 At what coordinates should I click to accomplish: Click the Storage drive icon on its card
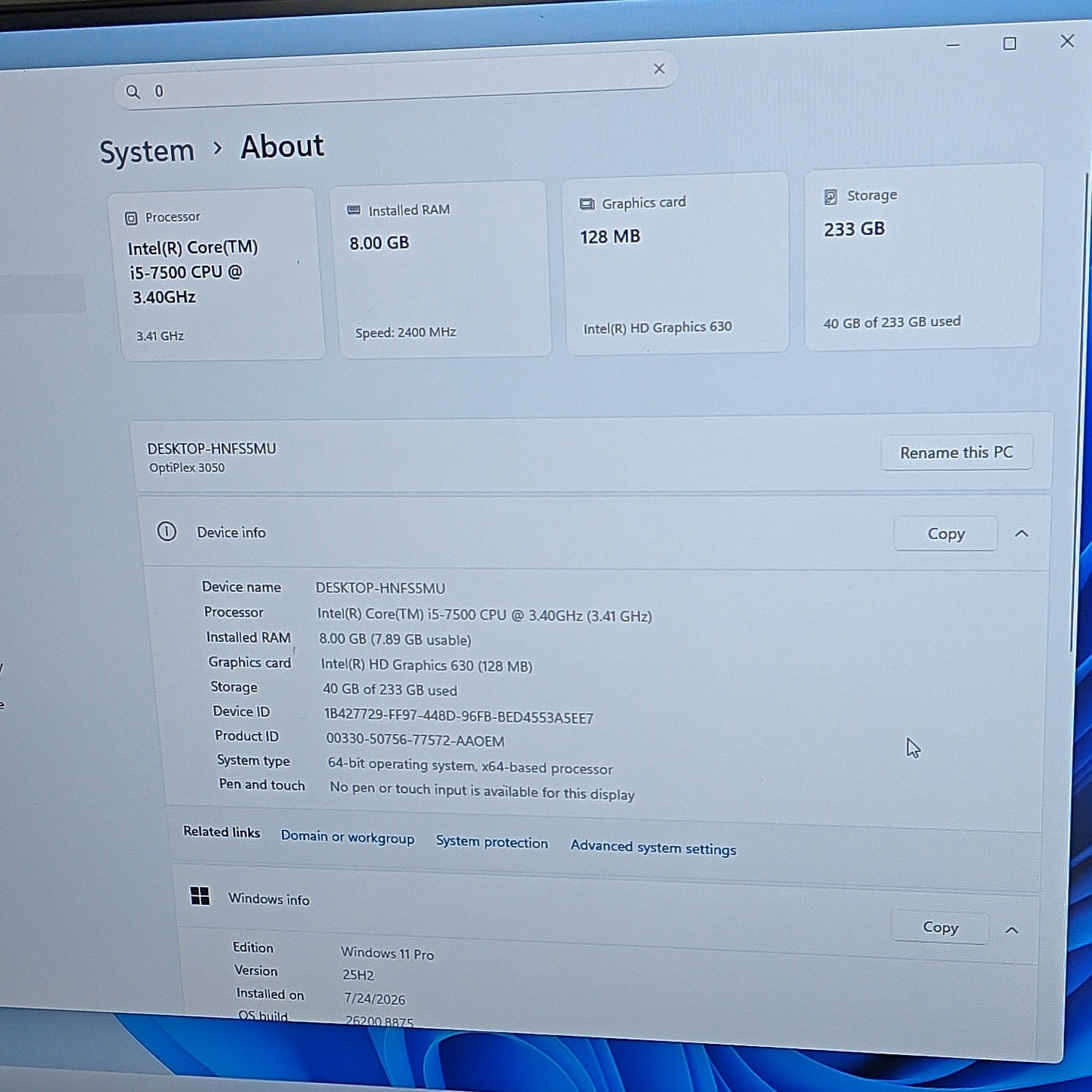coord(830,197)
